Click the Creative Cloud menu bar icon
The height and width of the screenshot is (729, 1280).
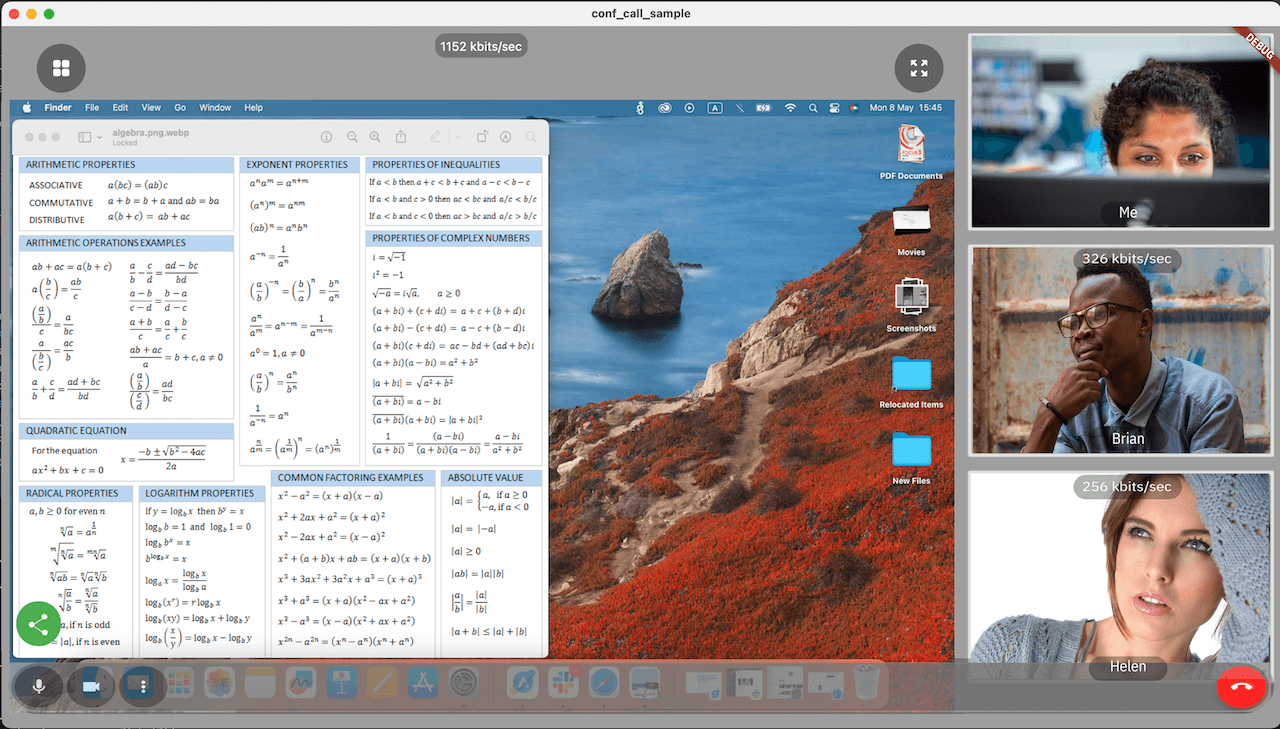click(665, 108)
